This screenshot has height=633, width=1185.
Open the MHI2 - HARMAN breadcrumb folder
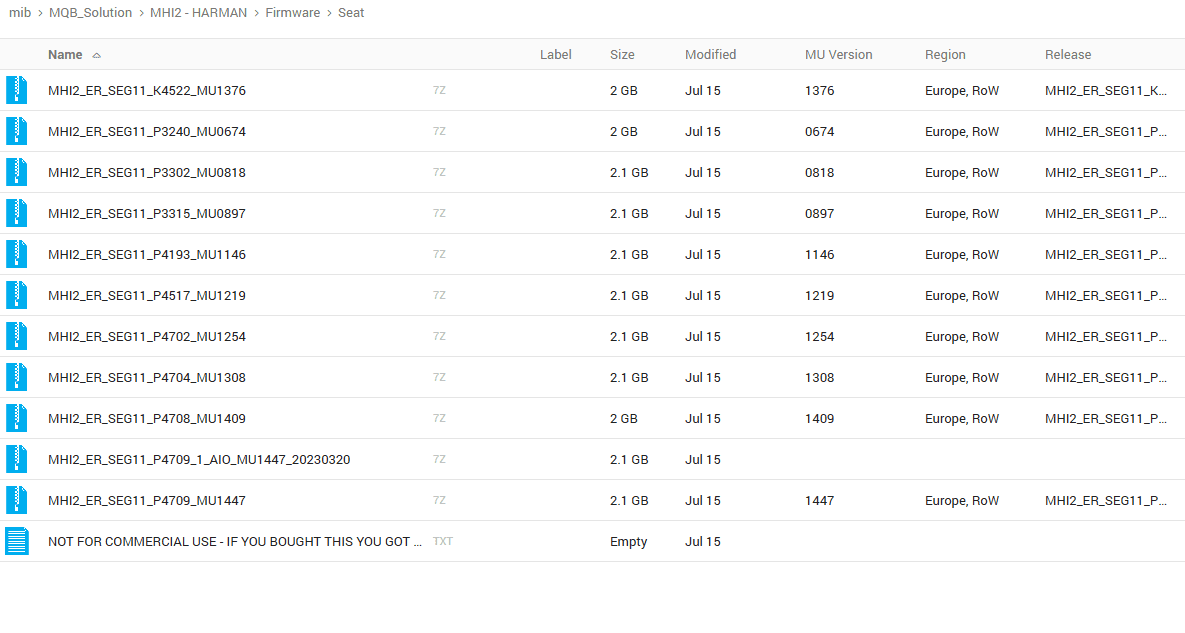[x=198, y=13]
